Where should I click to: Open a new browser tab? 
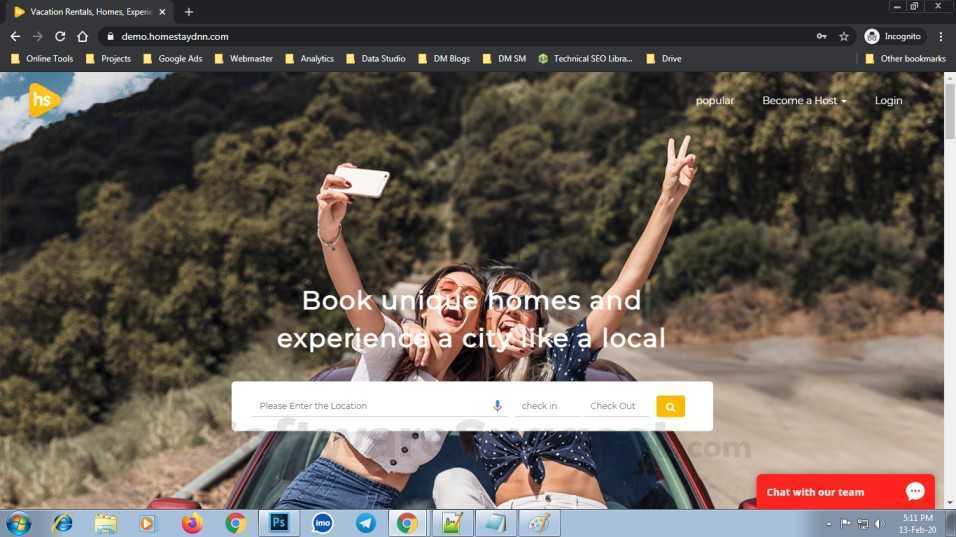[x=188, y=12]
